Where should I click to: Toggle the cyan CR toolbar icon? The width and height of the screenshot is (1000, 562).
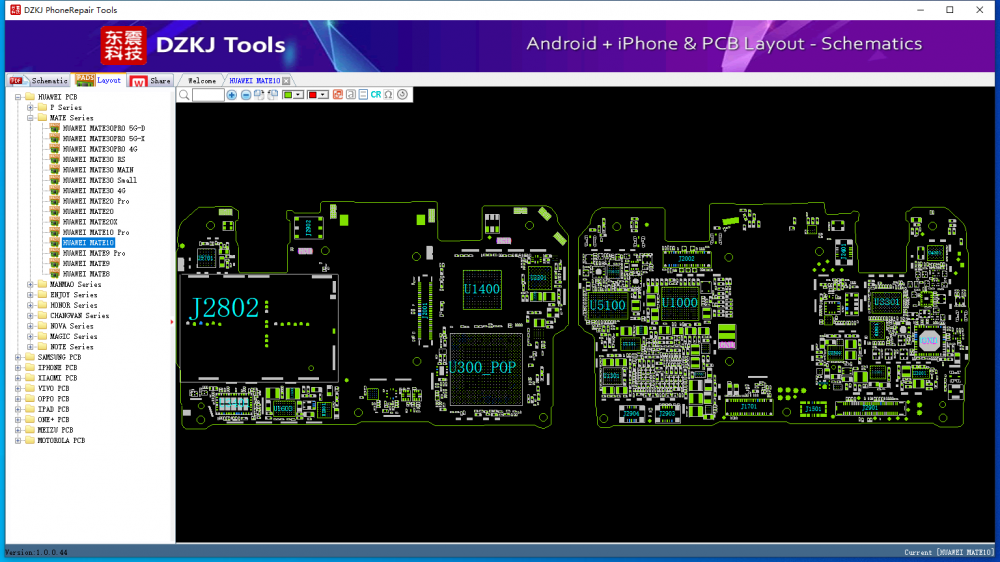[376, 95]
